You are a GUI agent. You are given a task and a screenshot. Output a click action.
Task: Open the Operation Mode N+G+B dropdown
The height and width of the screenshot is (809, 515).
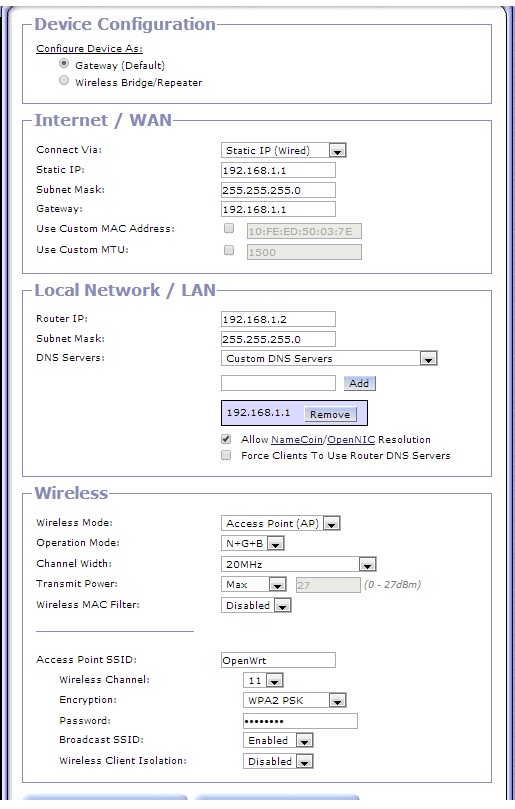(x=252, y=543)
